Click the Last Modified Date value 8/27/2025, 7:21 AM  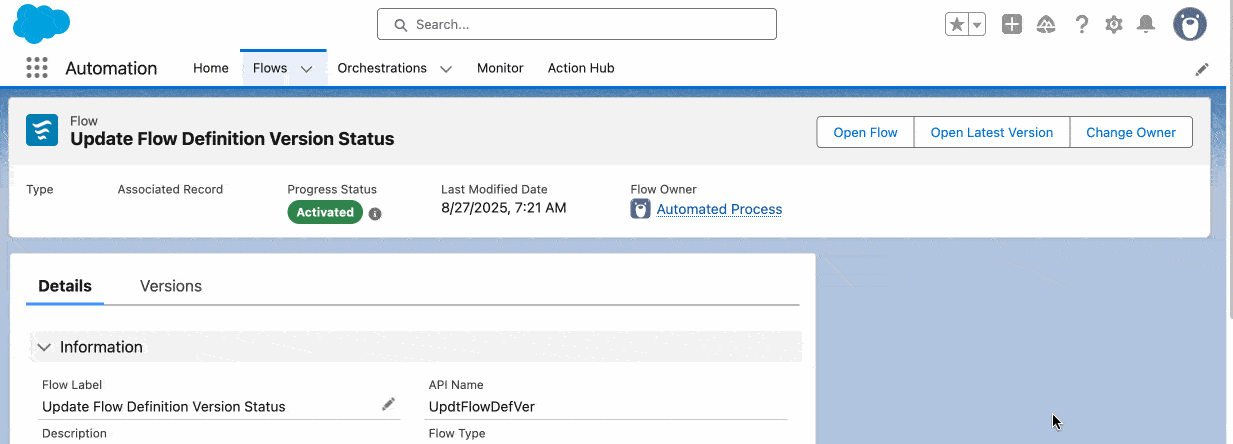[504, 208]
